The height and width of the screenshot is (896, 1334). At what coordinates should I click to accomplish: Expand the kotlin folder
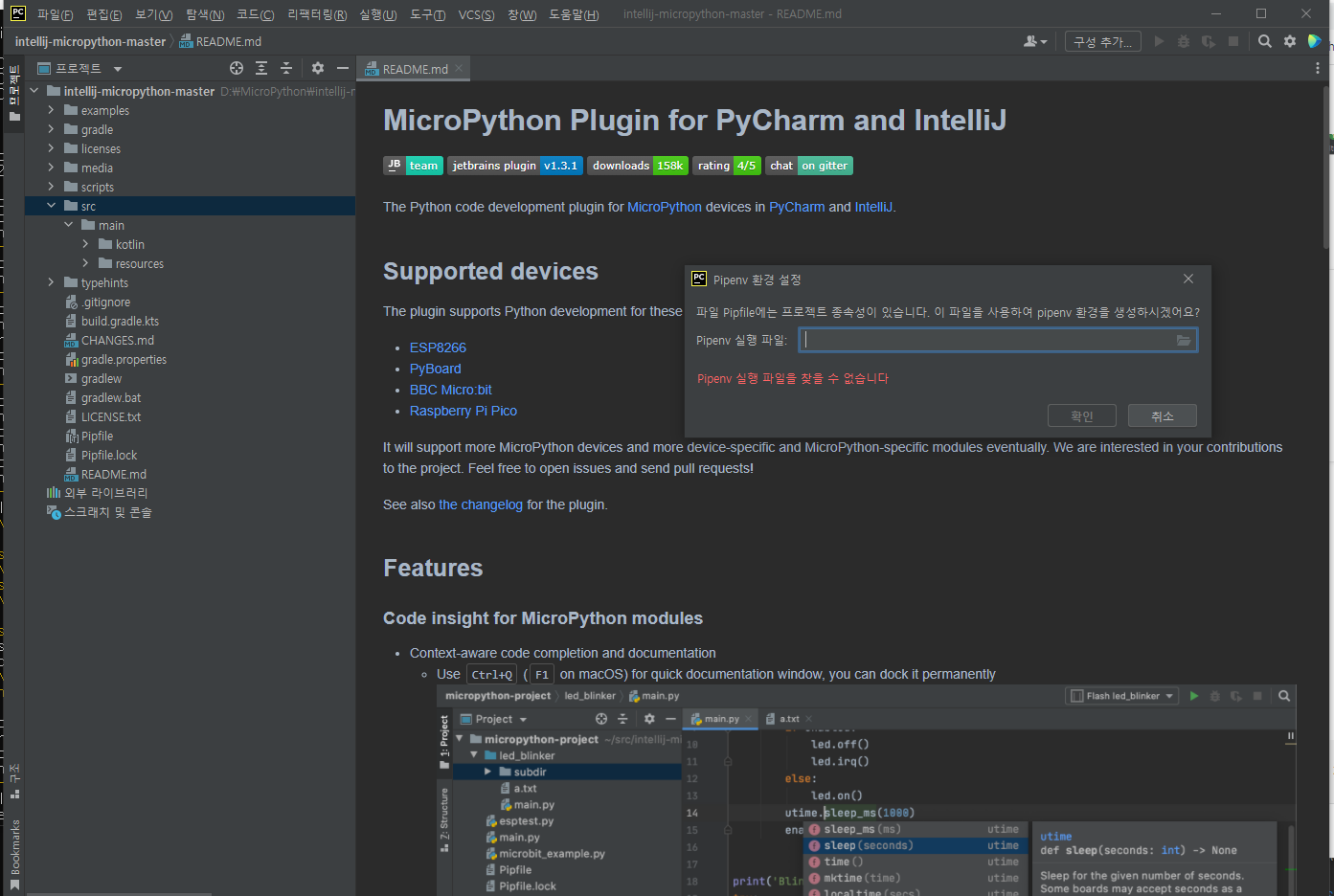85,244
